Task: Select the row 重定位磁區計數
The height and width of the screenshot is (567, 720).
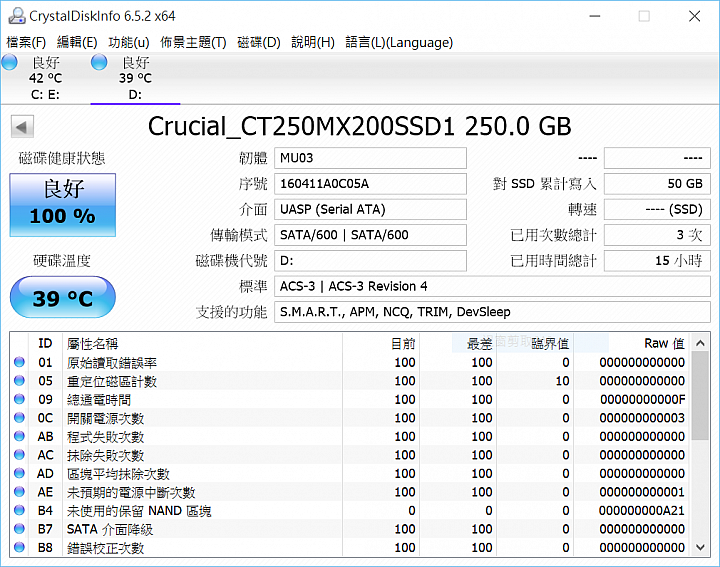Action: [x=350, y=381]
